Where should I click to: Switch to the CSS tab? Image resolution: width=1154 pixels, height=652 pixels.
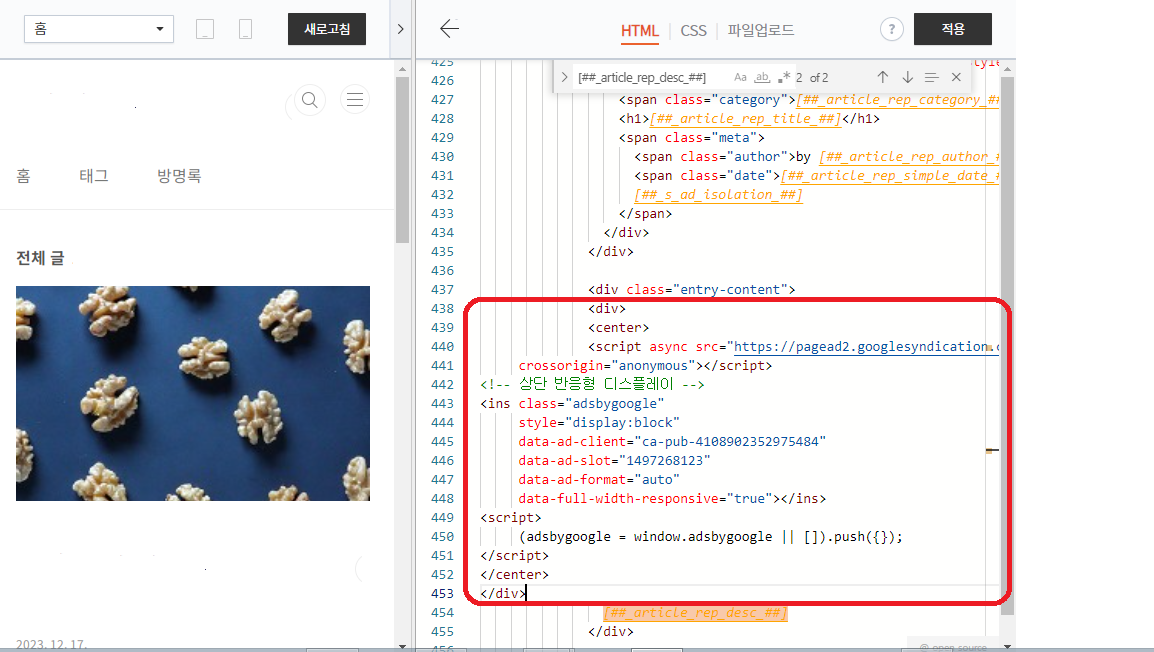(693, 31)
